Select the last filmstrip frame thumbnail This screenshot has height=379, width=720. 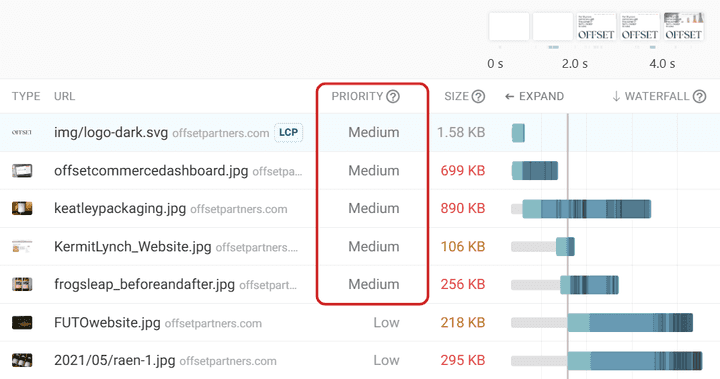683,27
